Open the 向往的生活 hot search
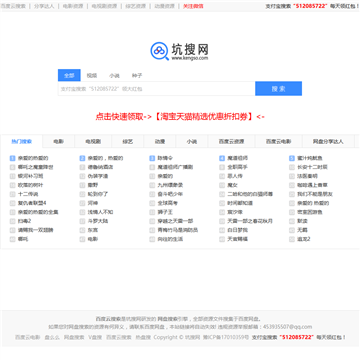Image resolution: width=360 pixels, height=360 pixels. [170, 239]
